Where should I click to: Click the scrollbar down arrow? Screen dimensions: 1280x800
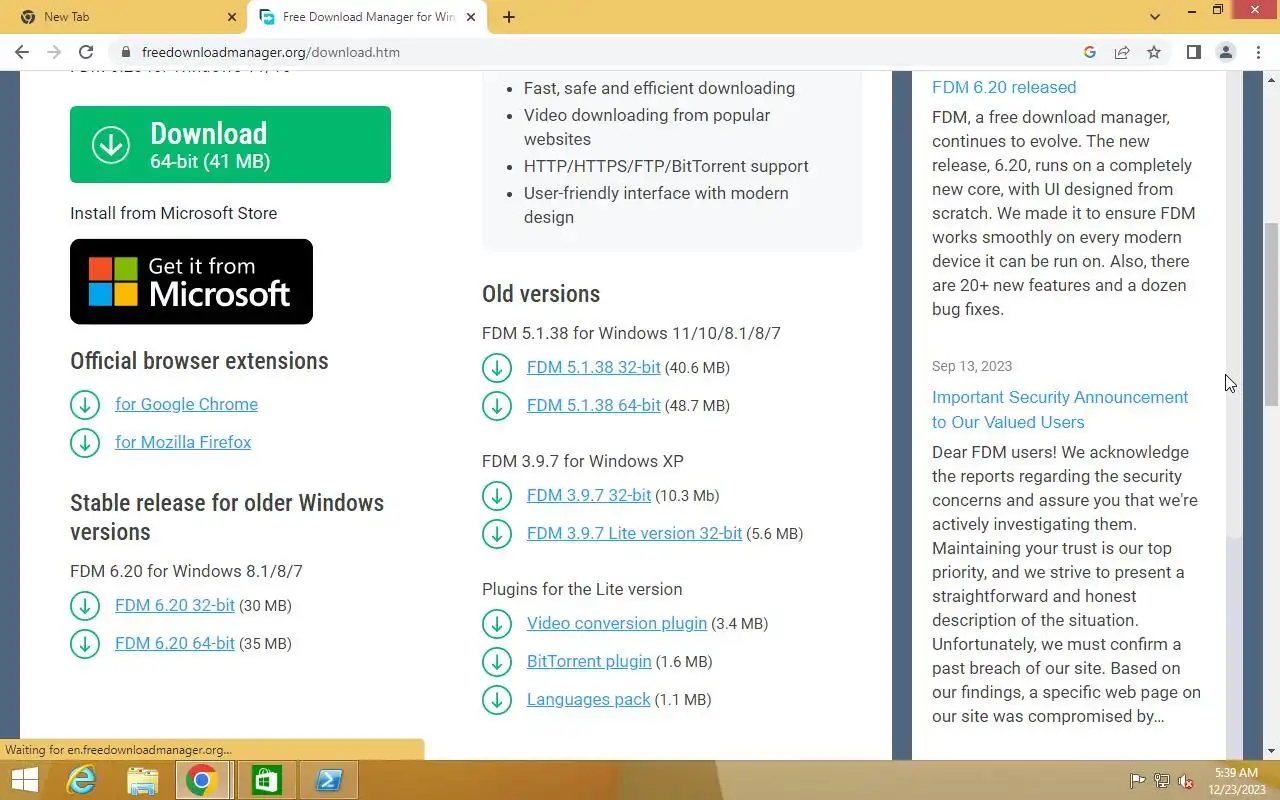click(x=1271, y=751)
